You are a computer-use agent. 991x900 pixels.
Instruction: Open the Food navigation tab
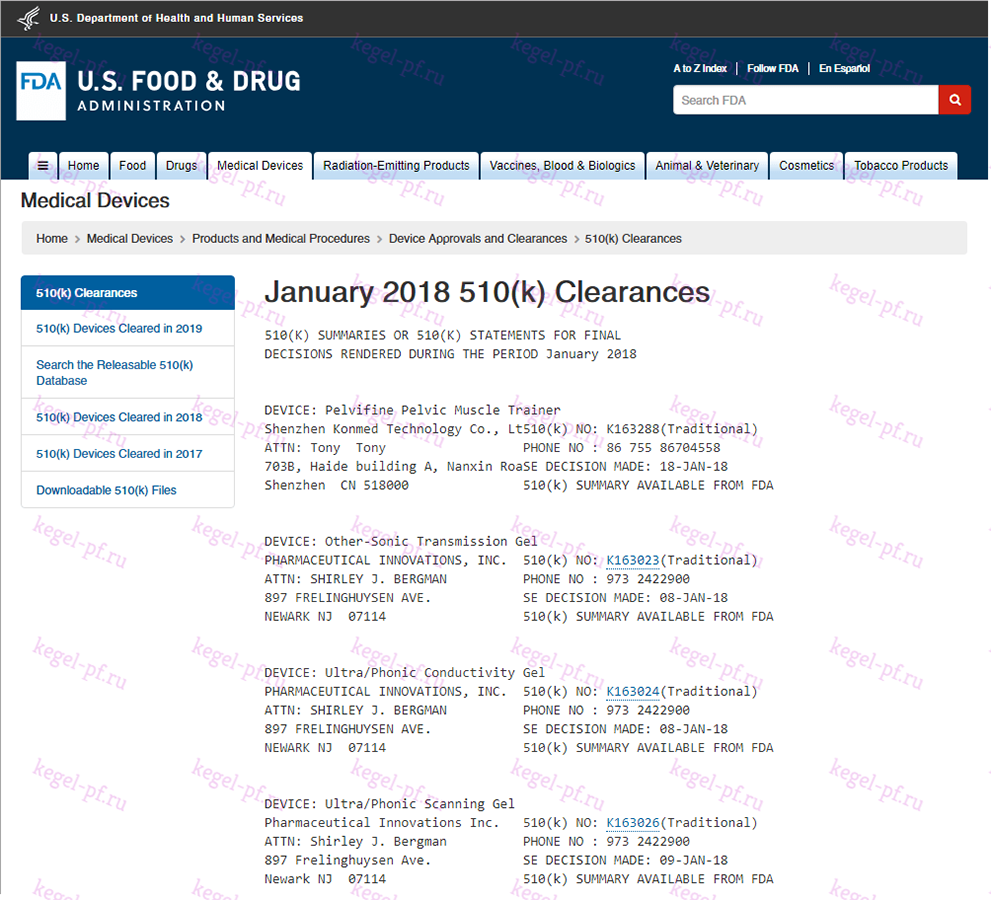132,166
